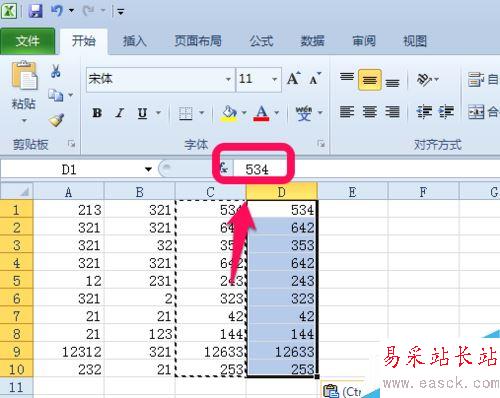
Task: Click the phonetic guide 文 icon
Action: (304, 113)
